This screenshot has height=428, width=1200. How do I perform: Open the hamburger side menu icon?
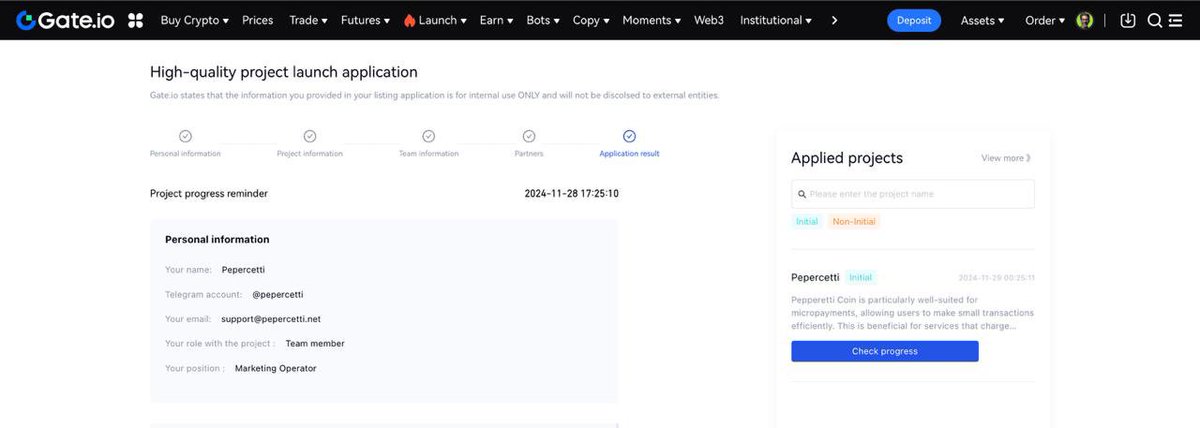(1176, 20)
